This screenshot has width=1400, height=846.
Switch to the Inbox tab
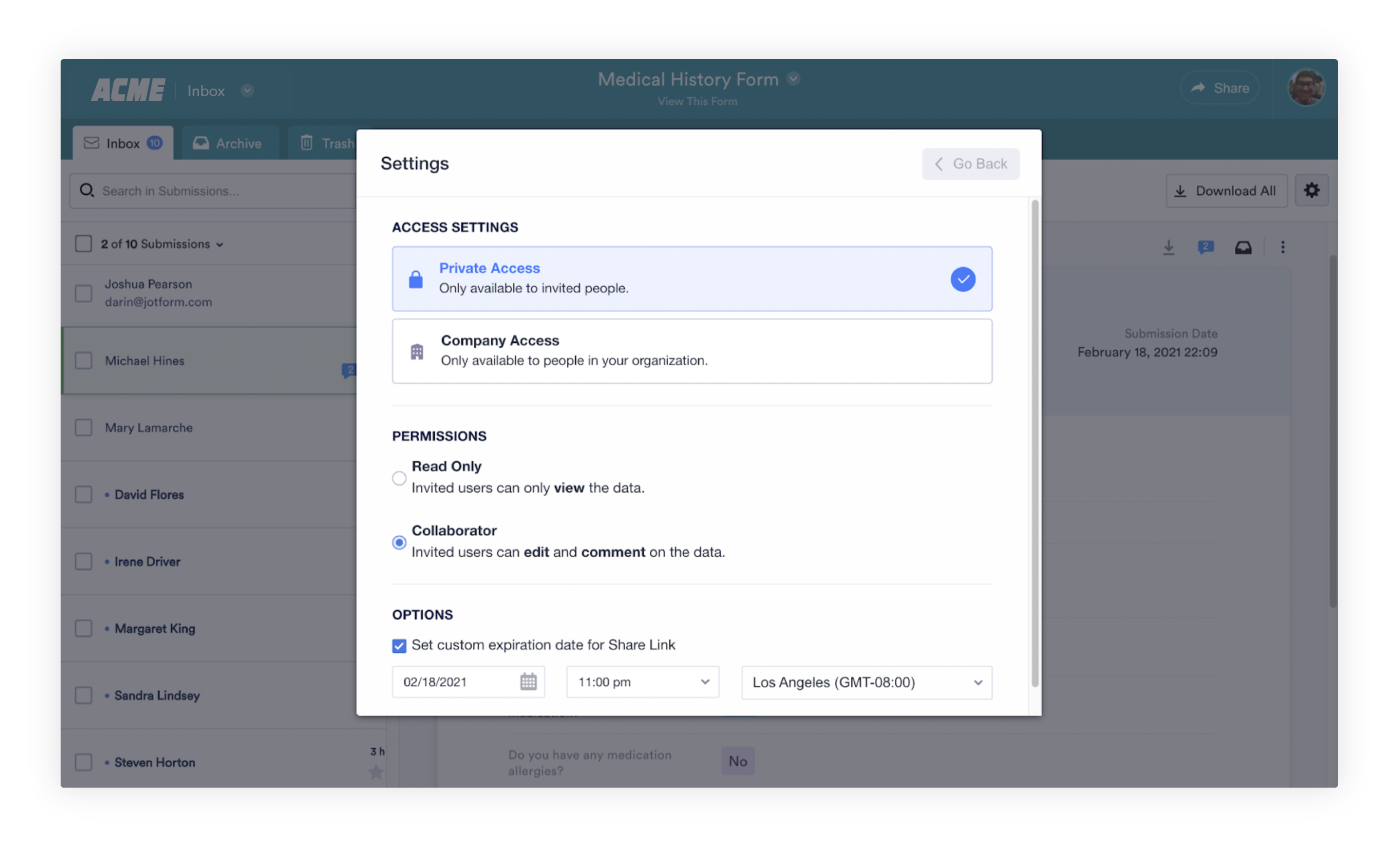pyautogui.click(x=123, y=143)
